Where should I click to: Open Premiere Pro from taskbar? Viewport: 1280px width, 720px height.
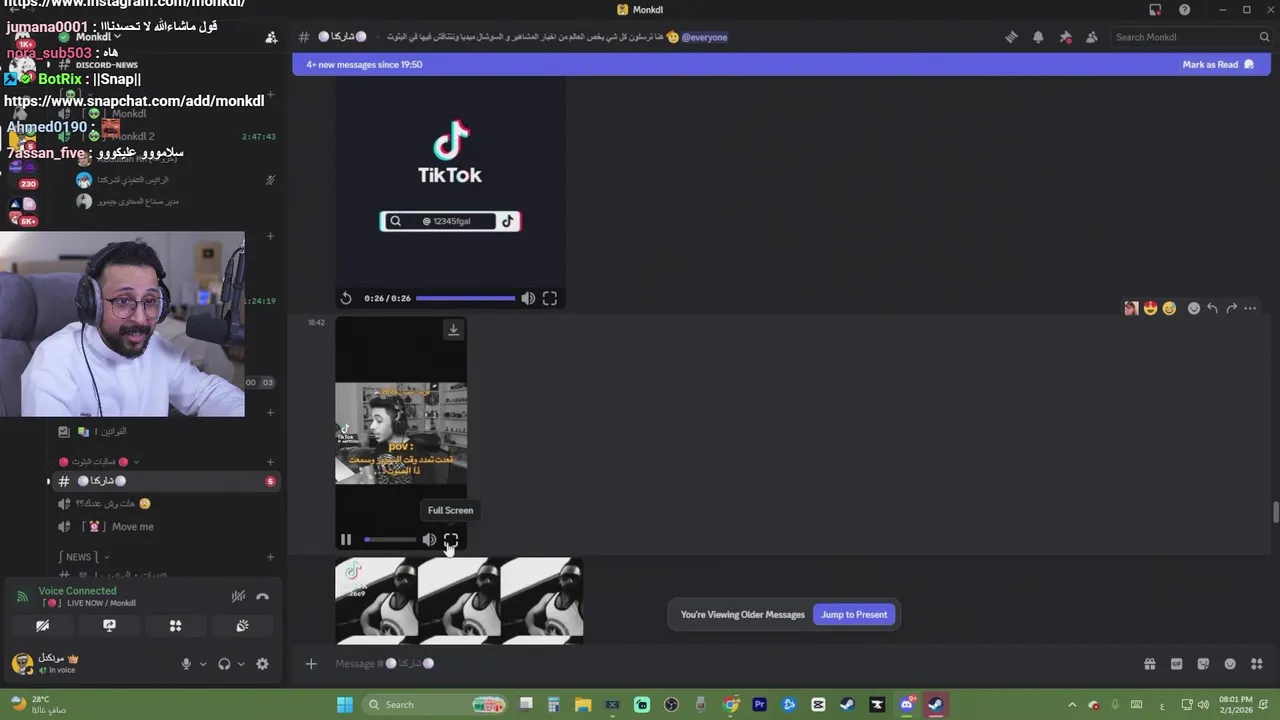pyautogui.click(x=759, y=705)
